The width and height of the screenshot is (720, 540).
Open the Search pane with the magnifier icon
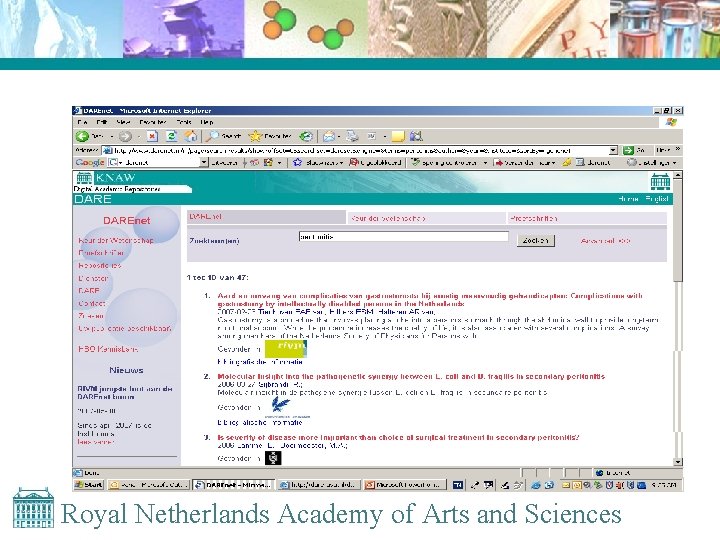point(212,136)
